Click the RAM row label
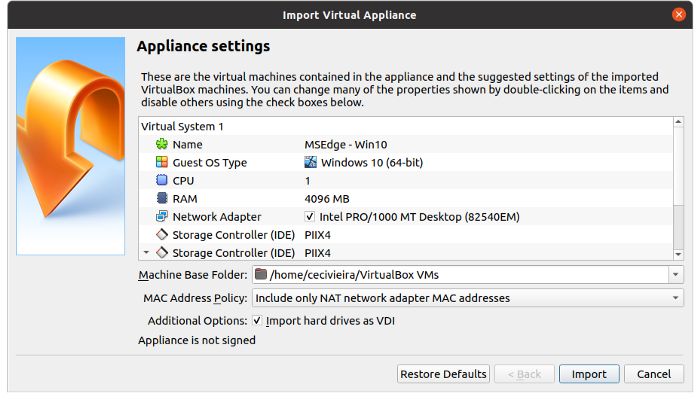 tap(185, 199)
